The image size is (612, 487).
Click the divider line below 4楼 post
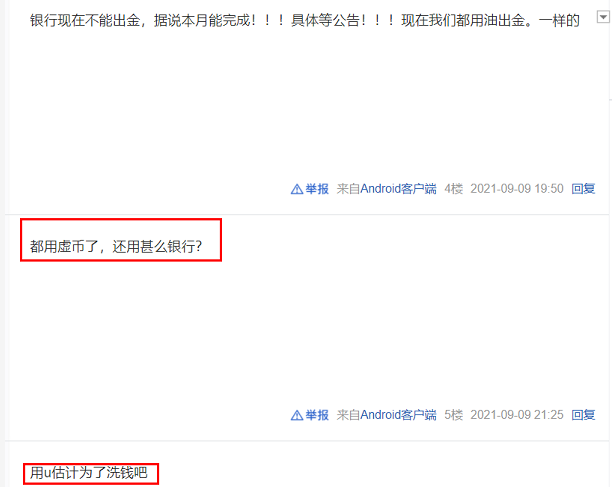(307, 214)
